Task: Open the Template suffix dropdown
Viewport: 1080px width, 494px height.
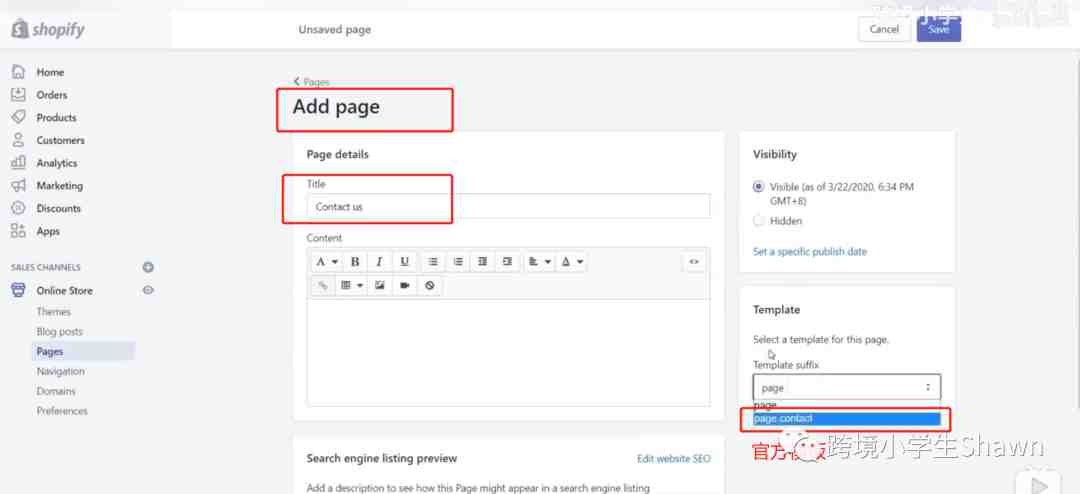Action: pyautogui.click(x=846, y=387)
